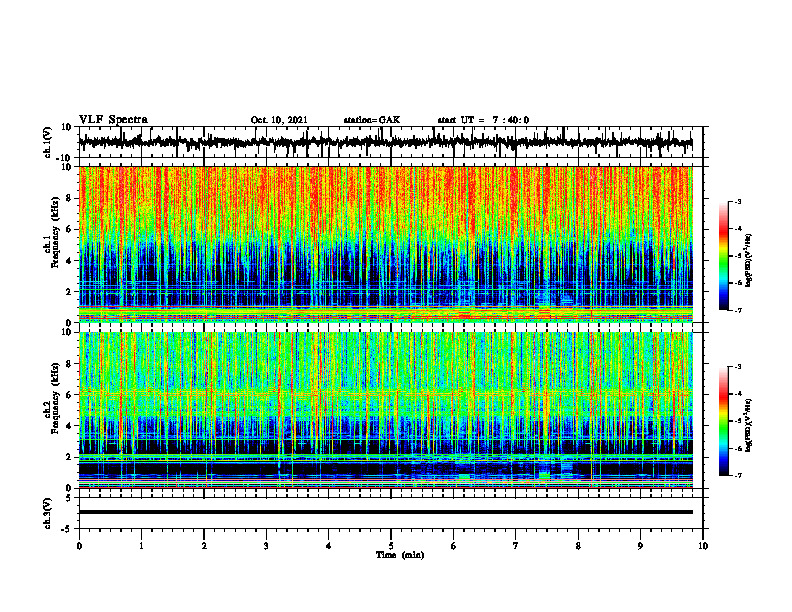Click the thick black ch.3 voltage line

(x=385, y=512)
